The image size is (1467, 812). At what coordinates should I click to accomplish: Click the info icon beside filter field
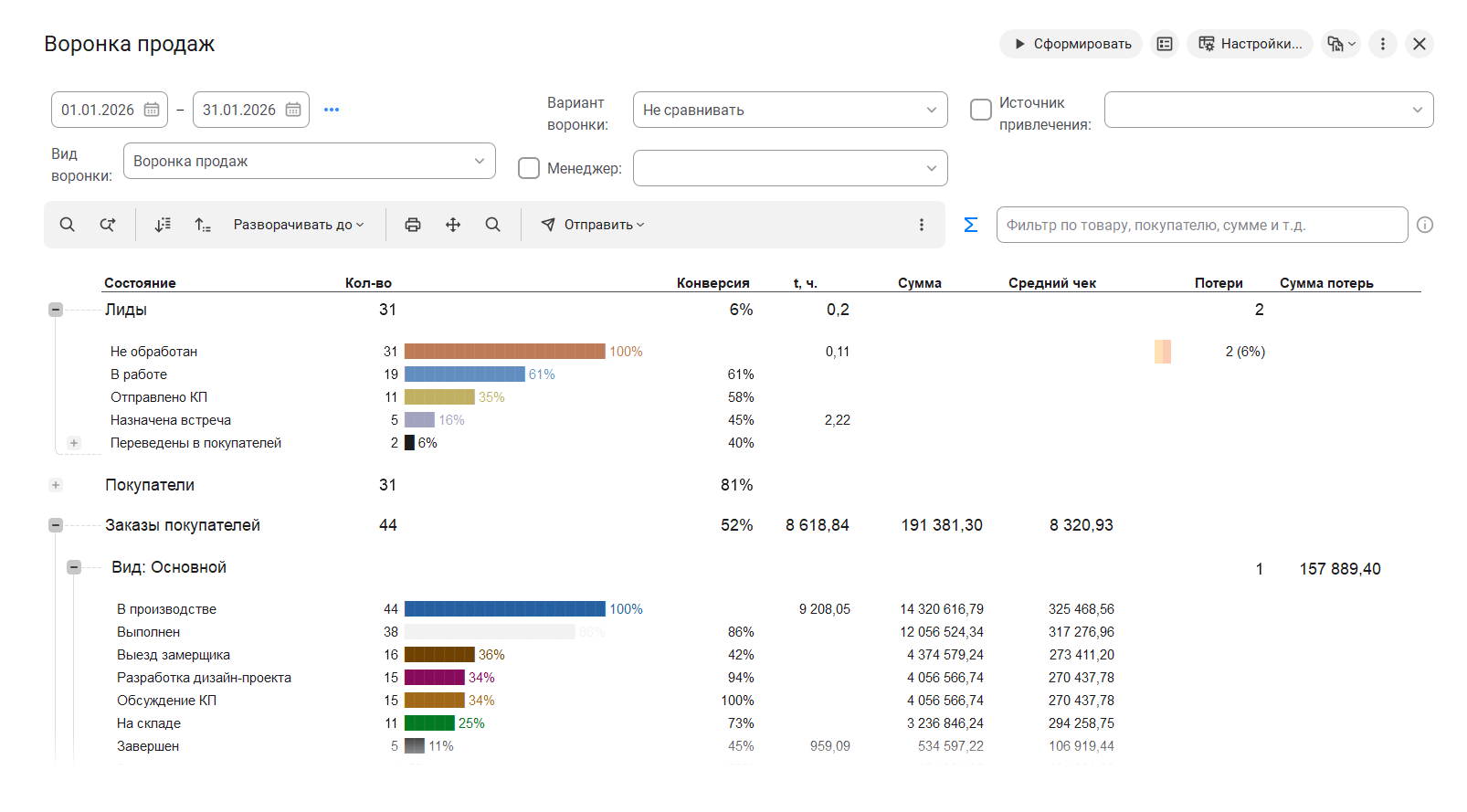pos(1424,225)
